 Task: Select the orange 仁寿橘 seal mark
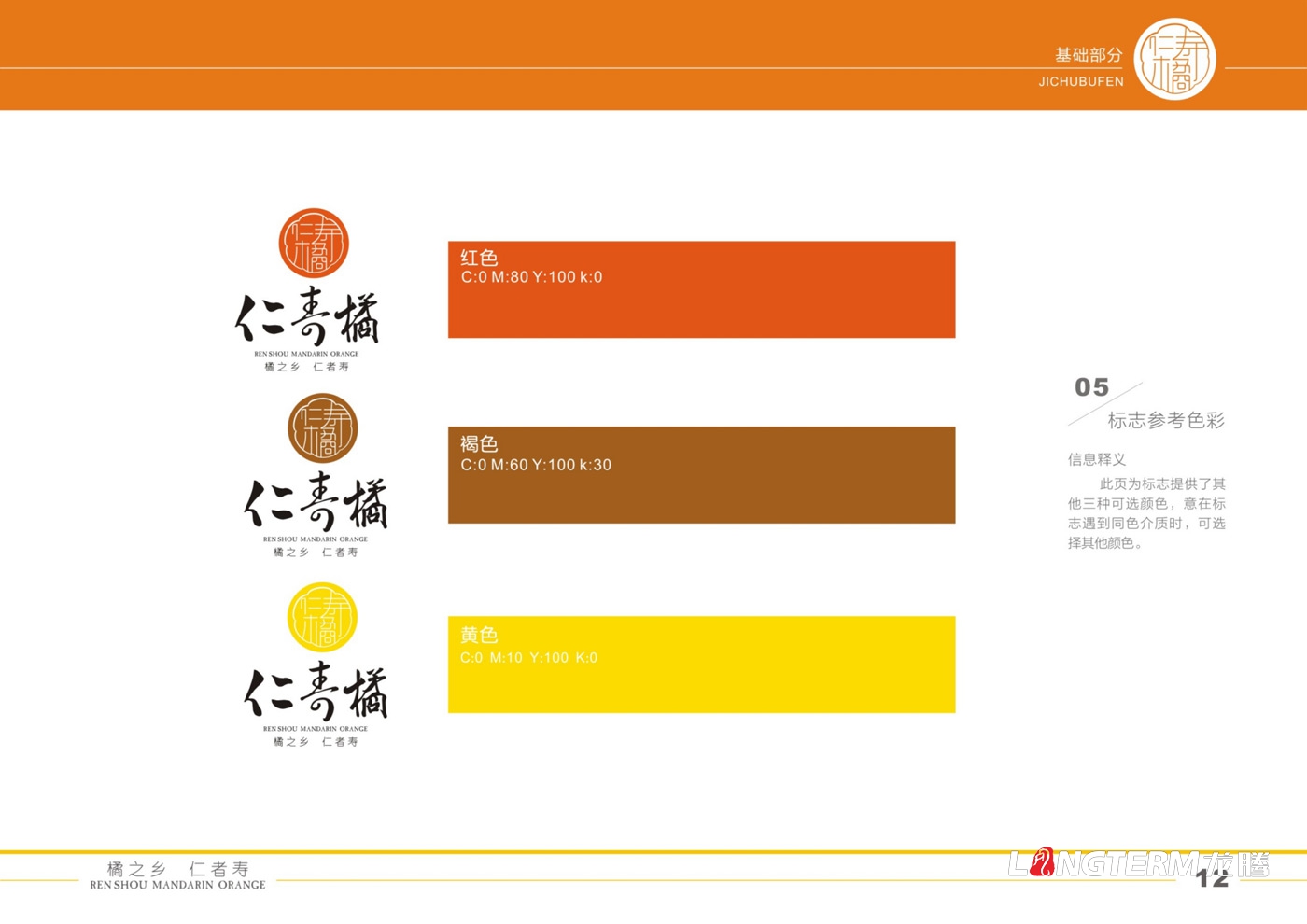315,245
